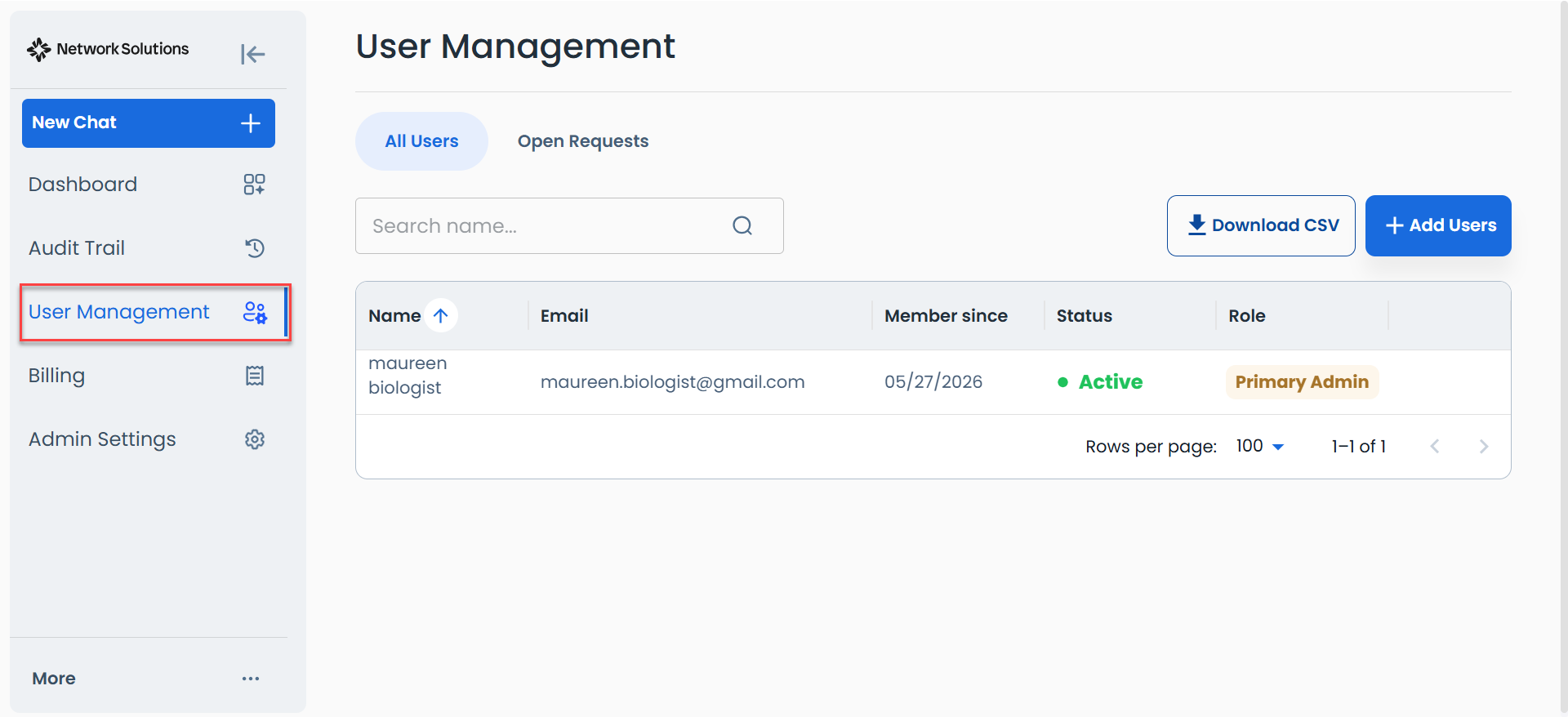Click the date 05/27/2026
This screenshot has width=1568, height=717.
pyautogui.click(x=933, y=382)
